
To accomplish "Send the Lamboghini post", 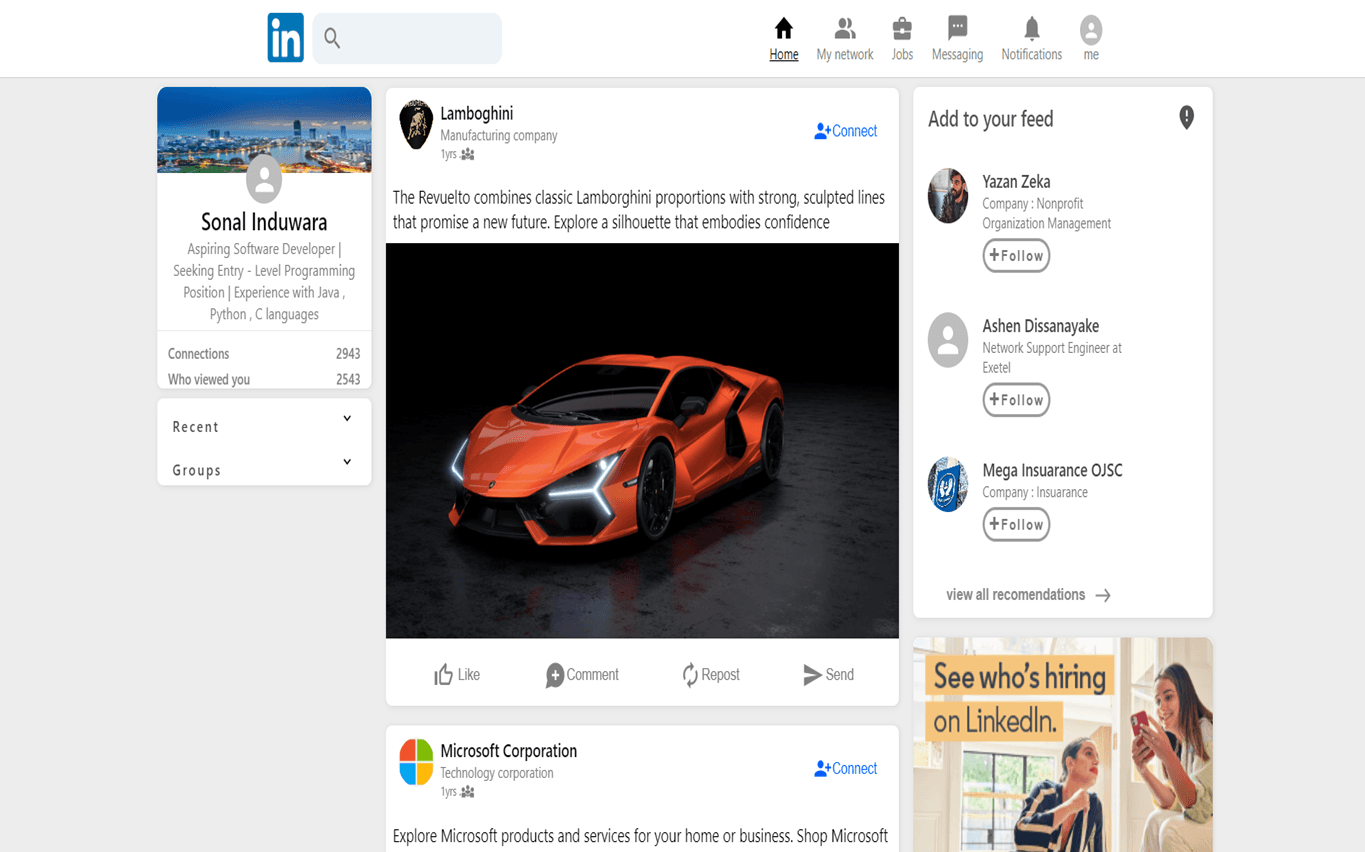I will [x=828, y=675].
